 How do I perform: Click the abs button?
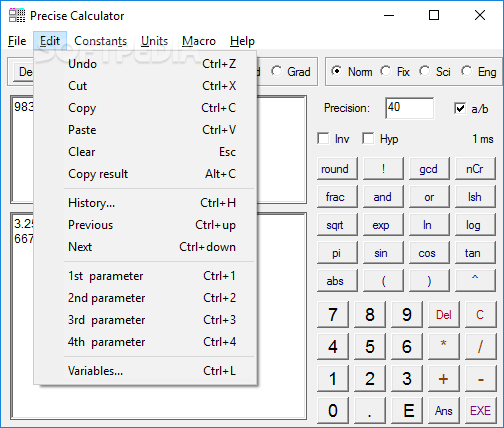(x=337, y=281)
